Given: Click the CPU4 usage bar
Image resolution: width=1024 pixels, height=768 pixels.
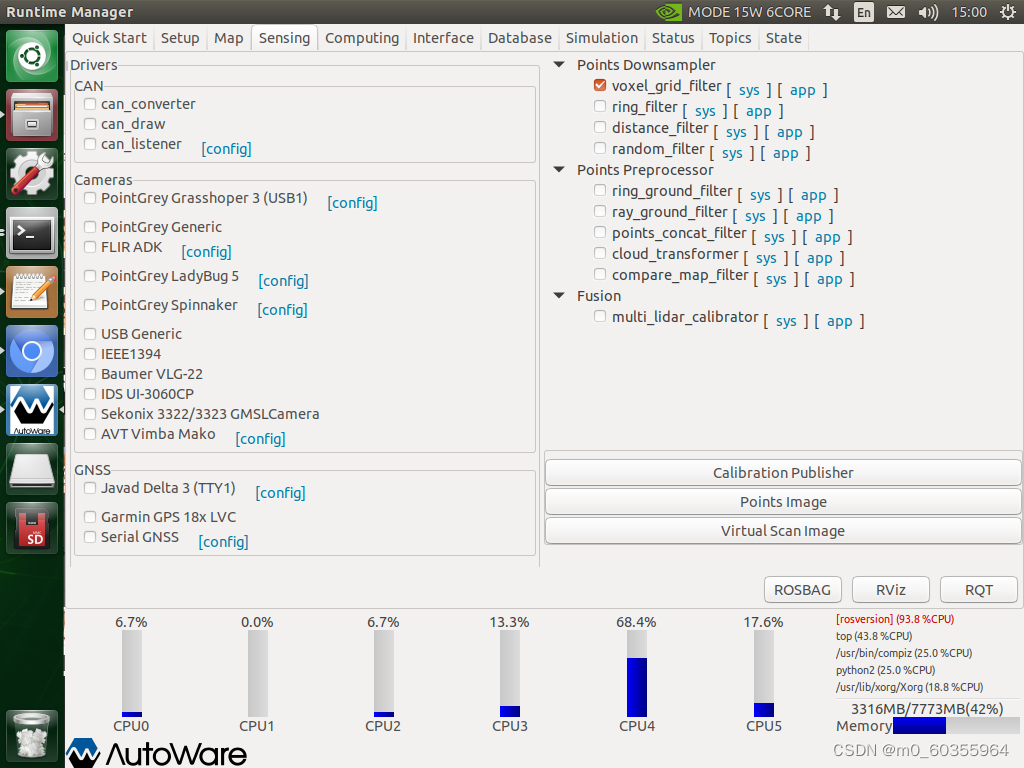Looking at the screenshot, I should (x=637, y=673).
